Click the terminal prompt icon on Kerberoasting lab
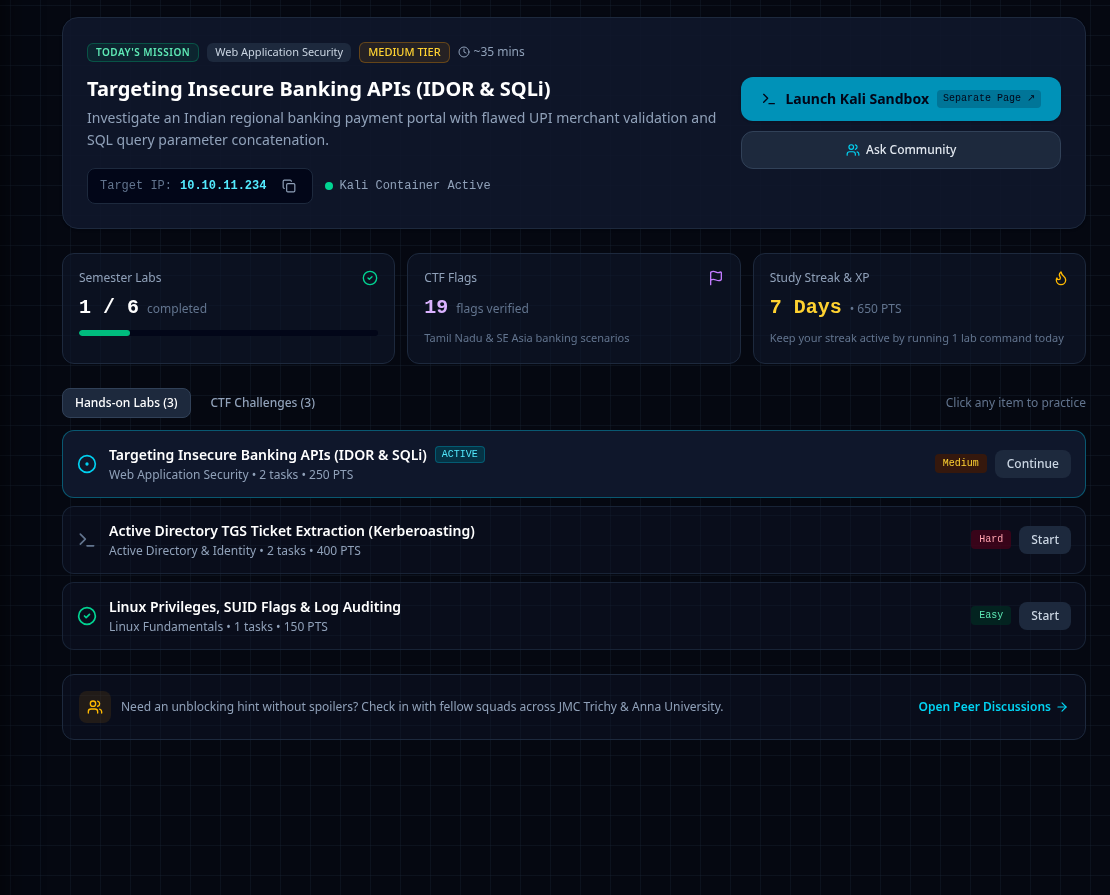The width and height of the screenshot is (1110, 895). click(x=86, y=540)
